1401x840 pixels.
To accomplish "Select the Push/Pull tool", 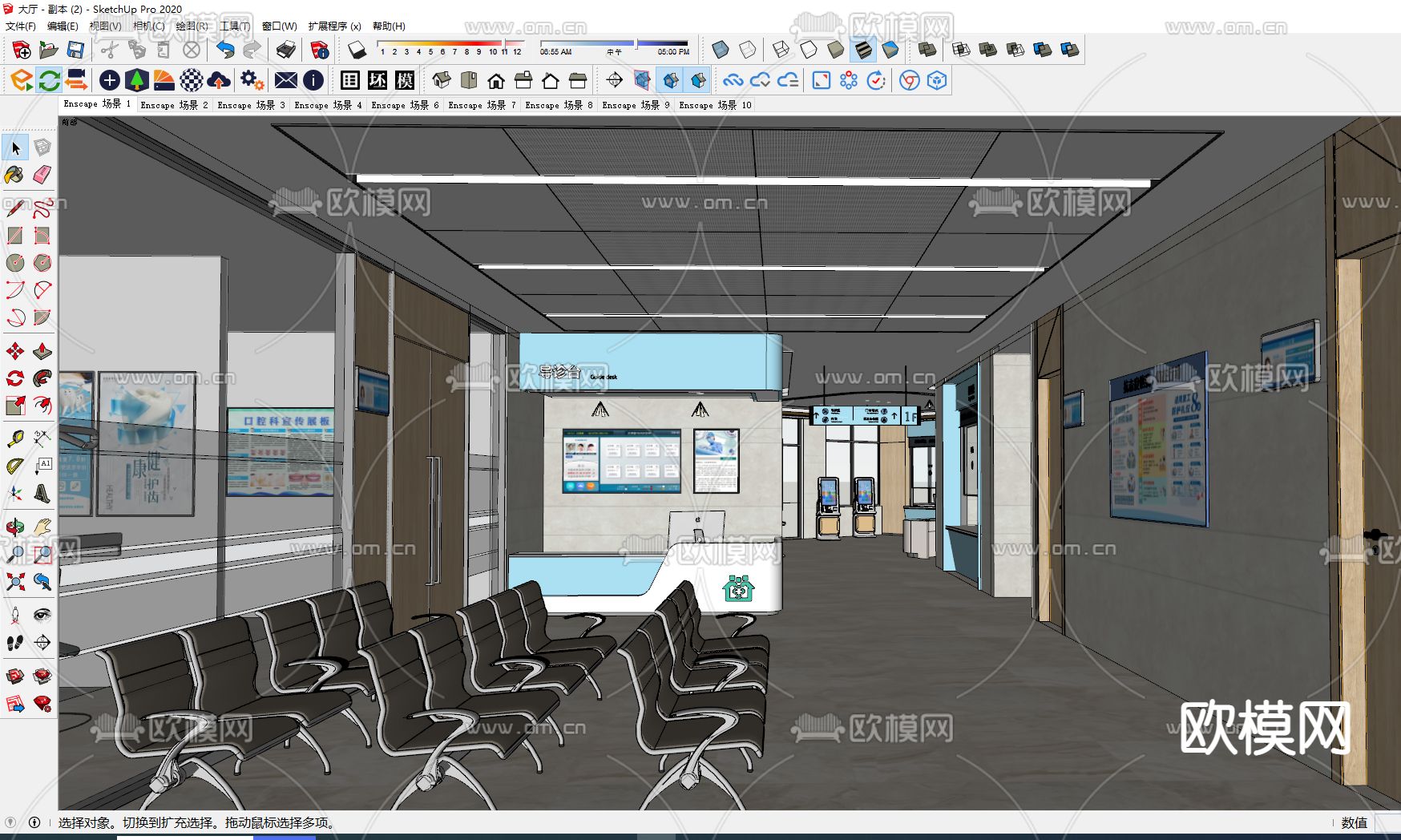I will 42,351.
